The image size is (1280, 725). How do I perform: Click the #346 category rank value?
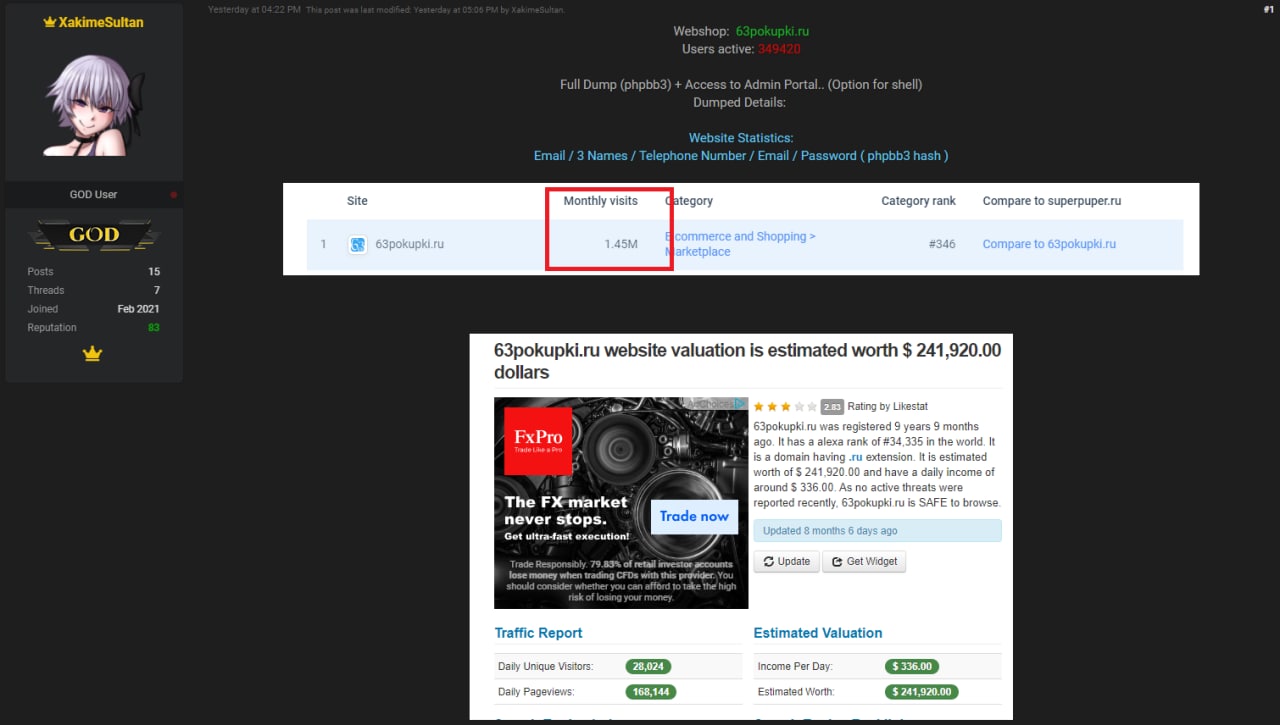click(942, 244)
